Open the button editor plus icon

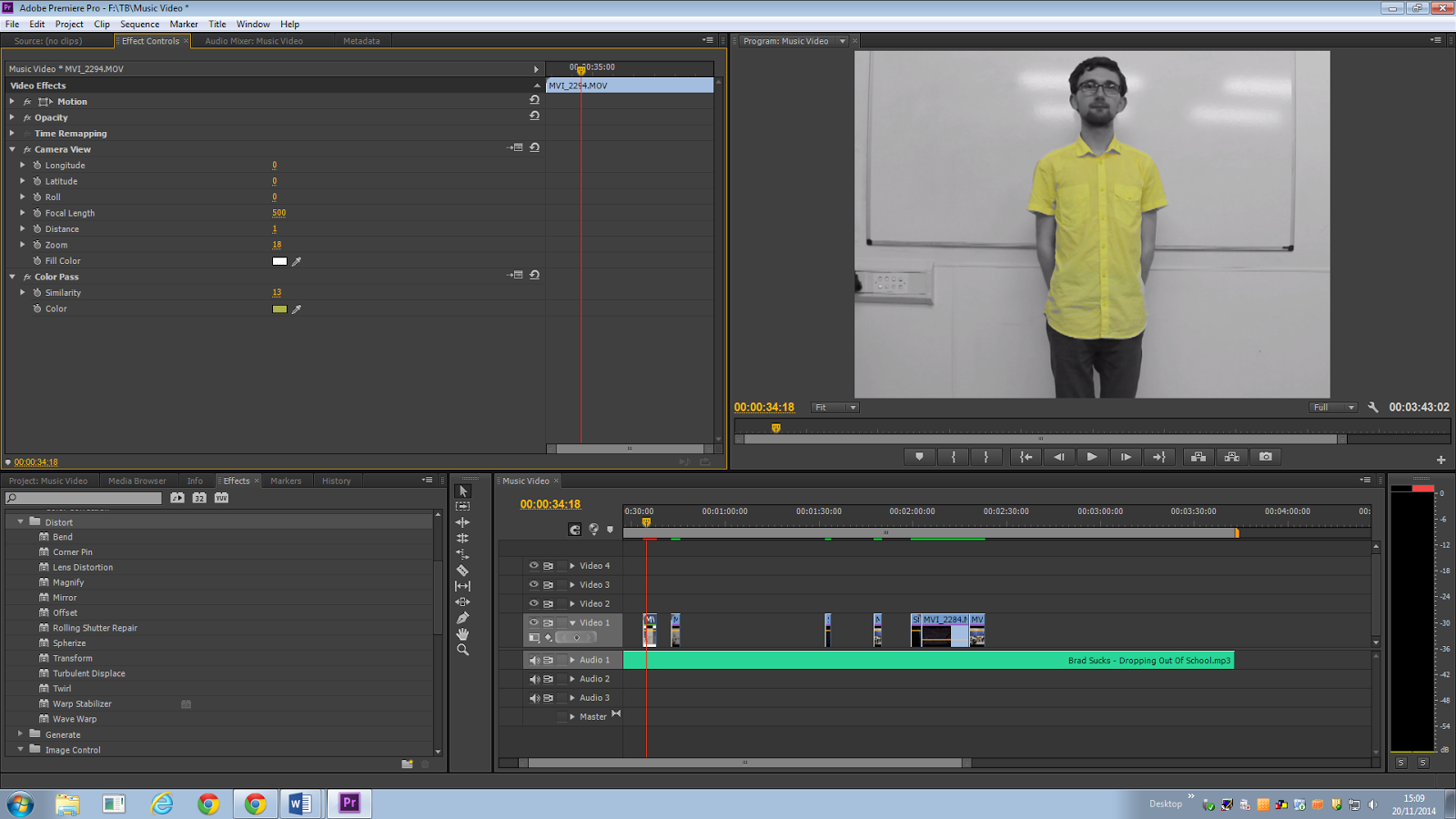pos(1441,460)
